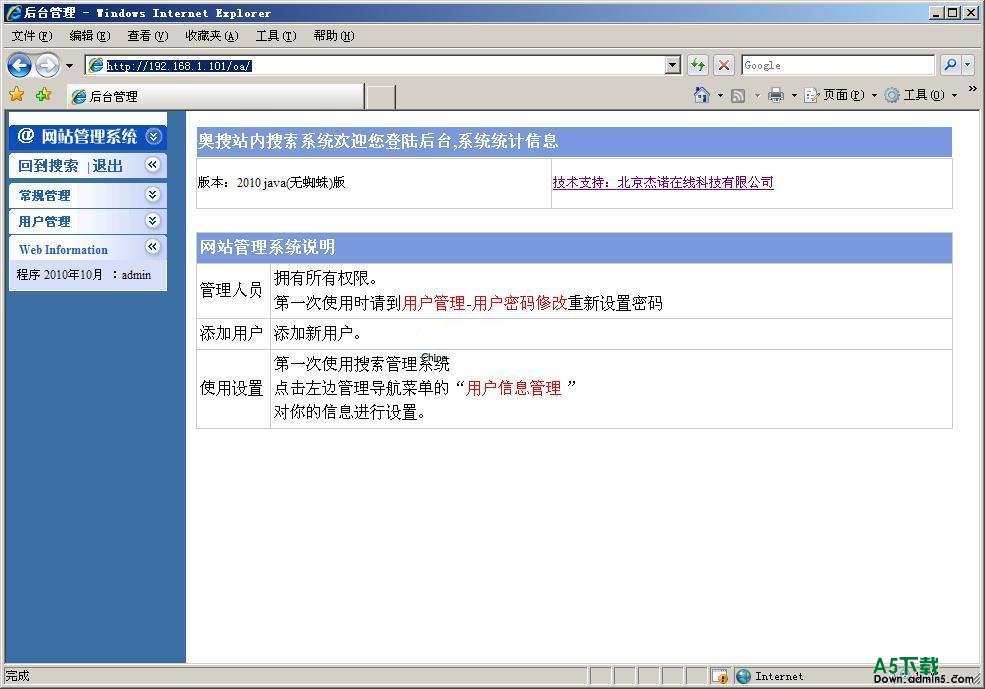
Task: Open the 帮助(H) menu
Action: (334, 36)
